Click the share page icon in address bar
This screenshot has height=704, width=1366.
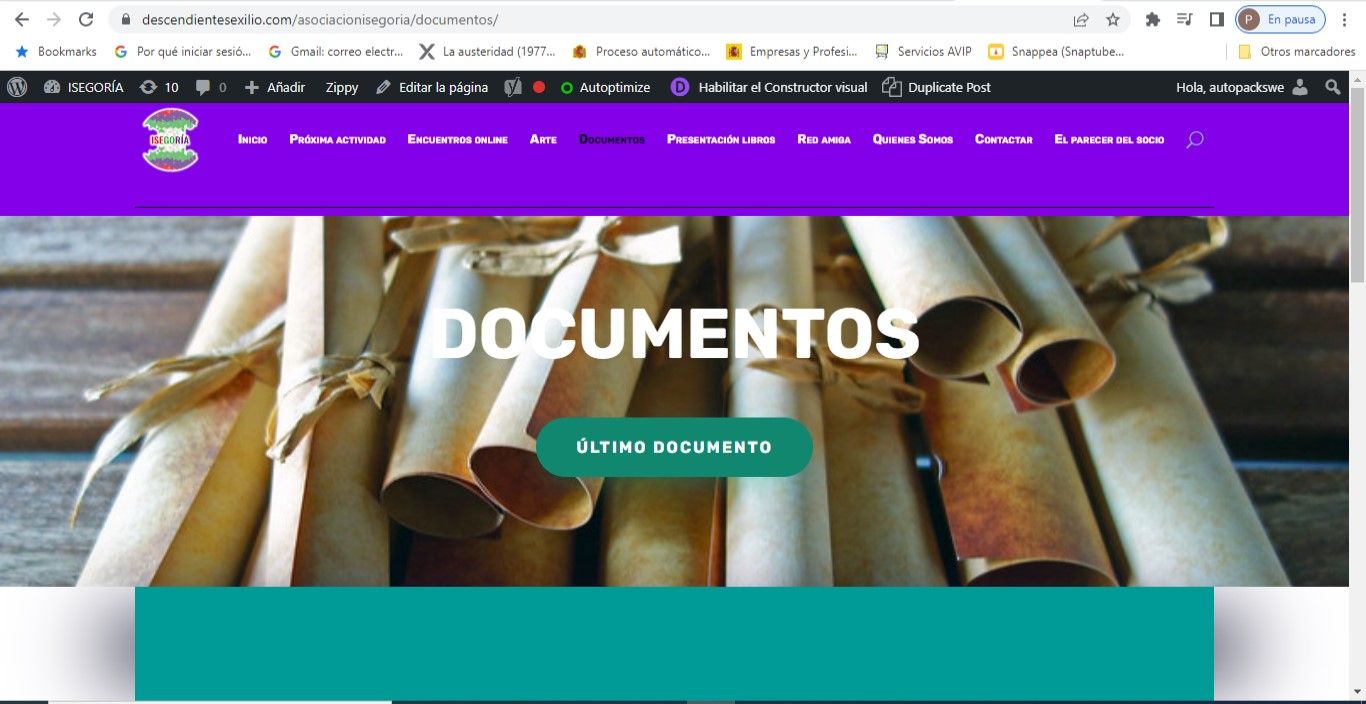tap(1081, 19)
